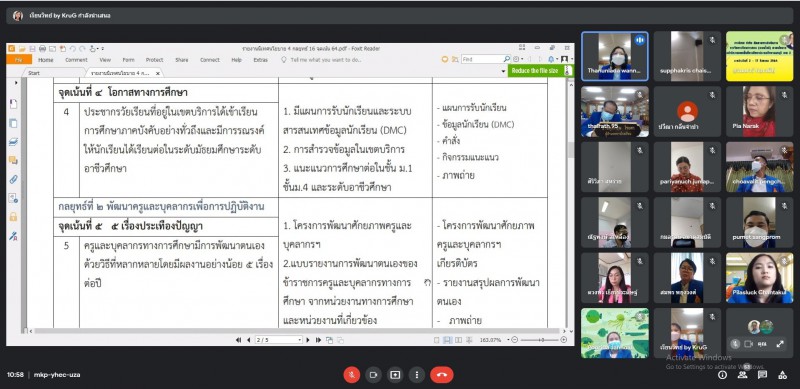Screen dimensions: 800x389
Task: Open the meeting details info icon
Action: [722, 375]
